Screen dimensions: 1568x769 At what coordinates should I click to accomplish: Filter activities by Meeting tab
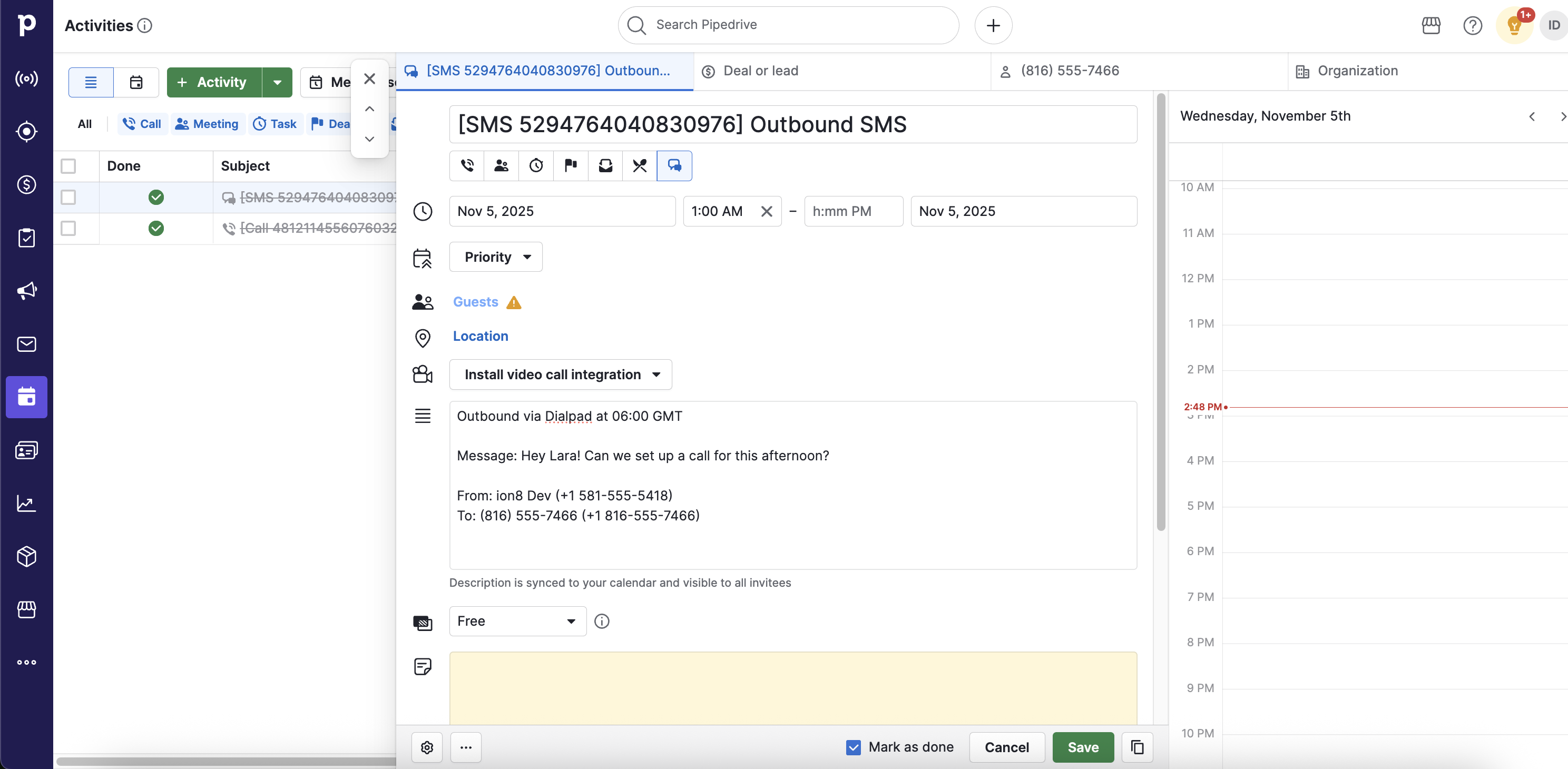(208, 124)
